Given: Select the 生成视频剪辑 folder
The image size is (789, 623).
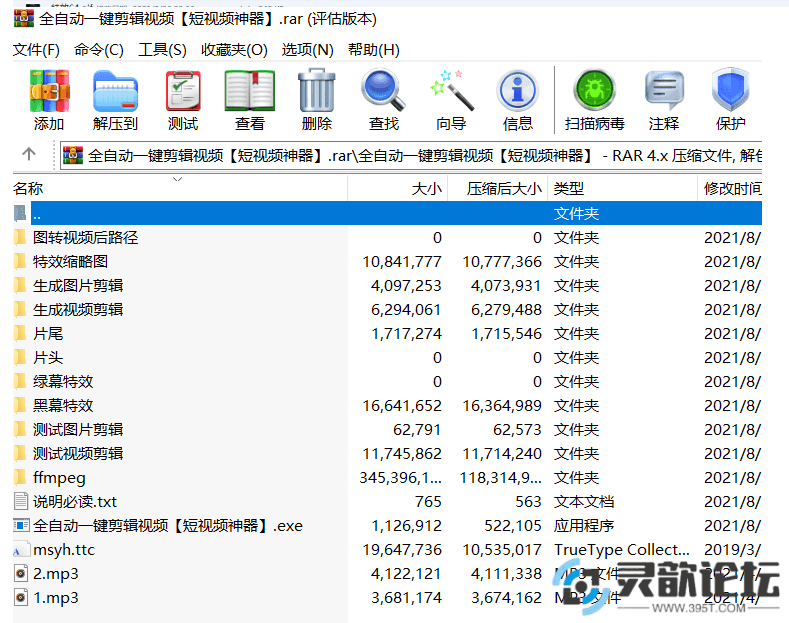Looking at the screenshot, I should point(78,309).
